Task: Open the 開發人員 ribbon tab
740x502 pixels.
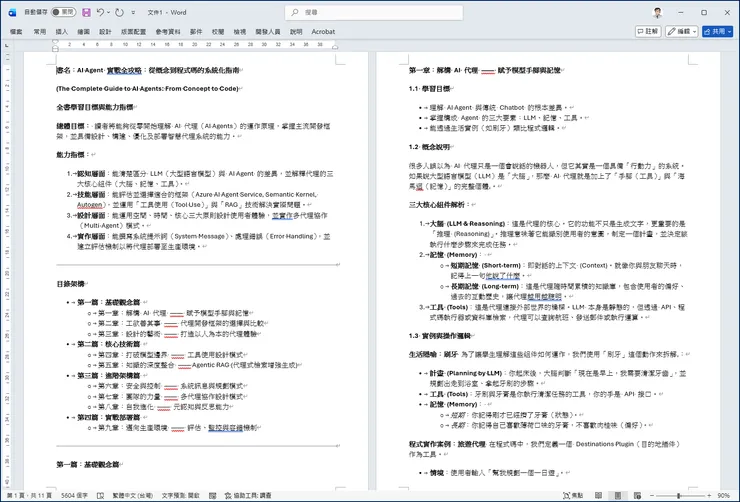Action: [x=268, y=32]
